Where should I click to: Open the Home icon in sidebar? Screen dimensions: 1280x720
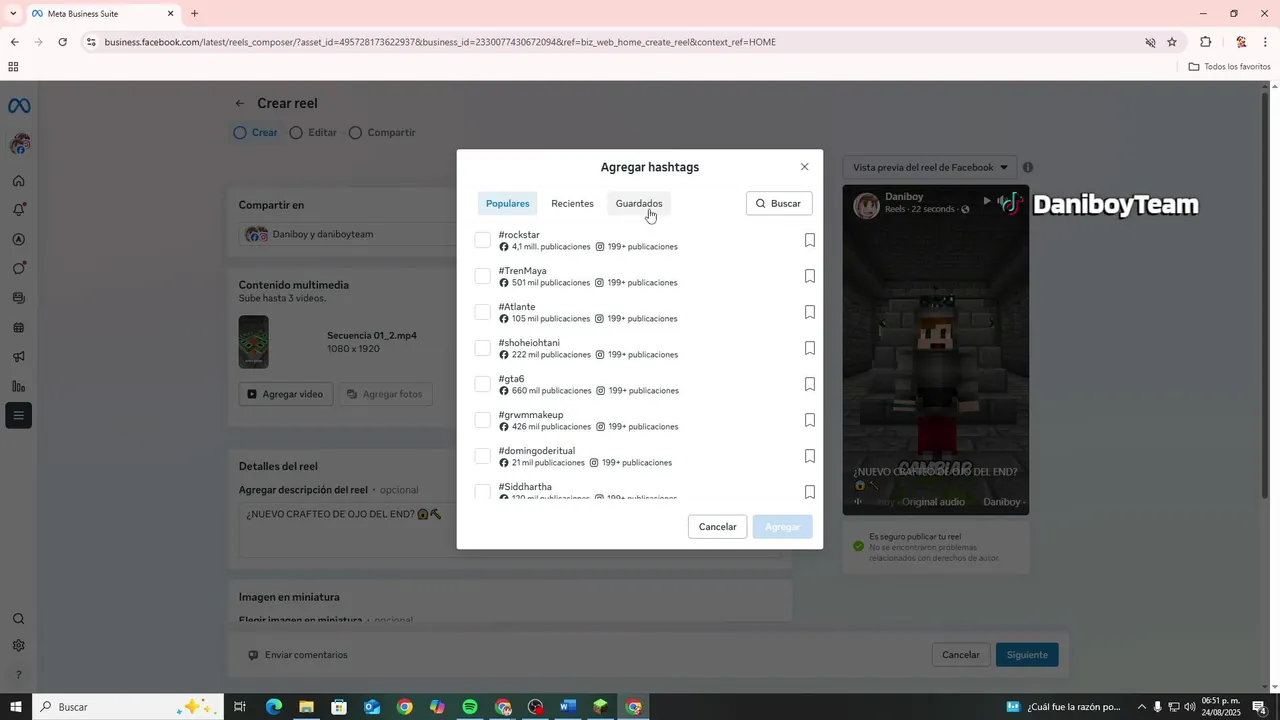(18, 181)
